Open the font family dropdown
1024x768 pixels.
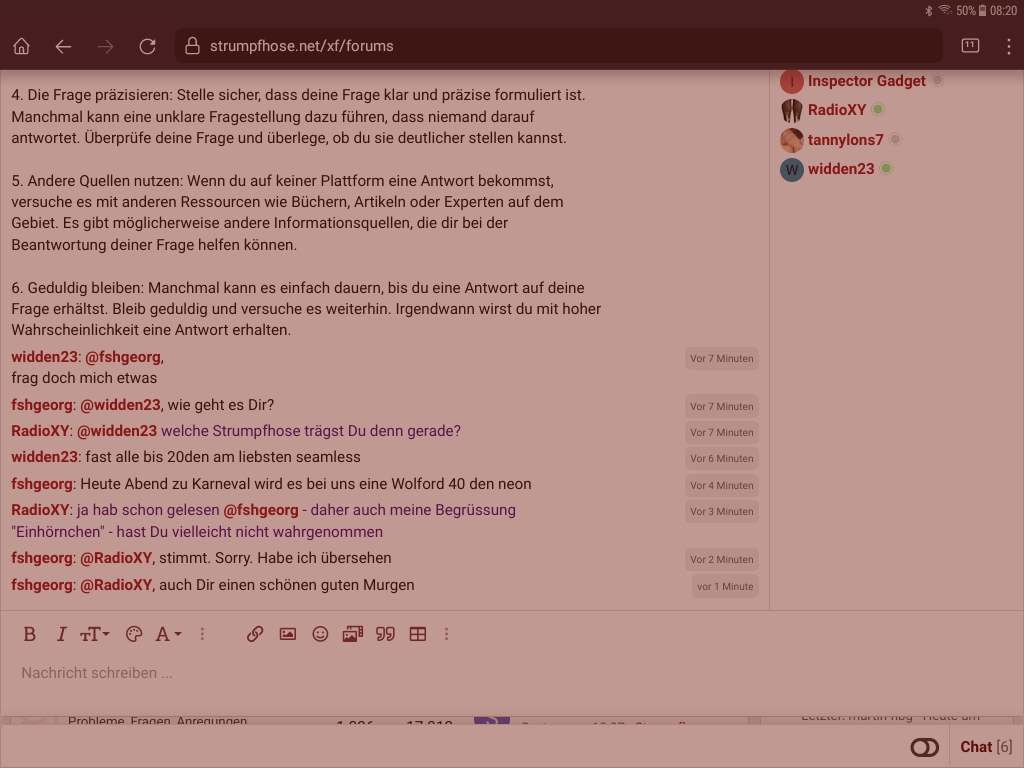click(x=168, y=634)
